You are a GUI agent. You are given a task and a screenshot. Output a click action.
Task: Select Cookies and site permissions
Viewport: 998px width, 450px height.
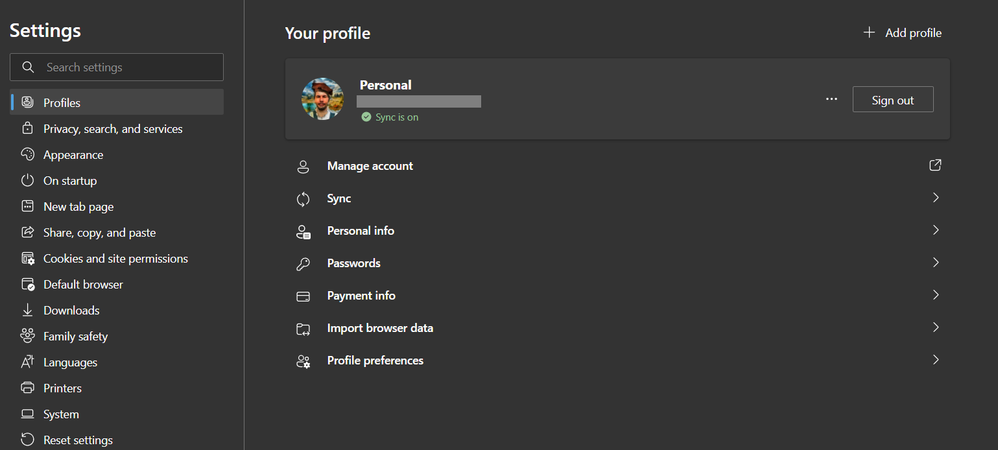pyautogui.click(x=115, y=259)
